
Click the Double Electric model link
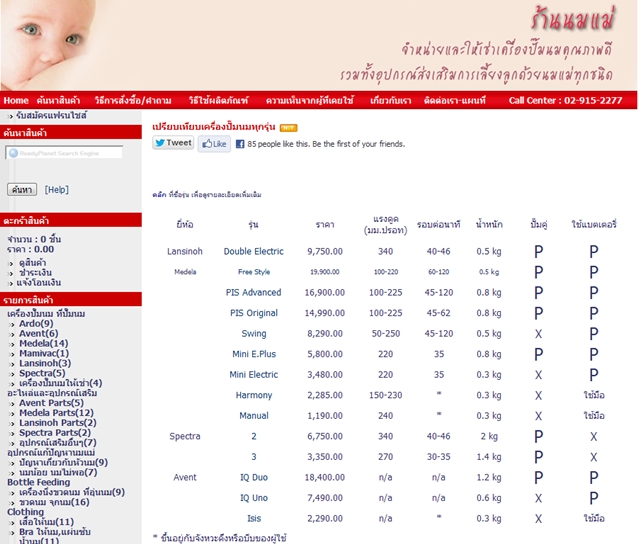click(x=253, y=251)
